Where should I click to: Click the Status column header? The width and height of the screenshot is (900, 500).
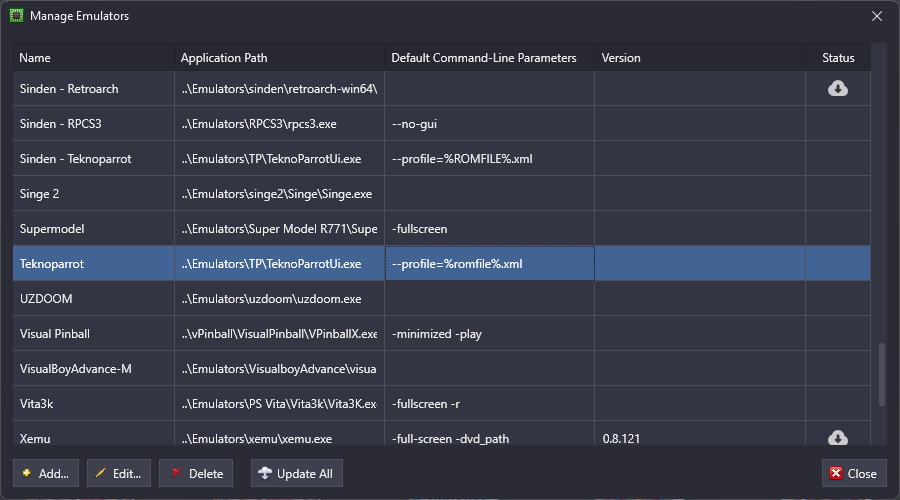[x=838, y=58]
